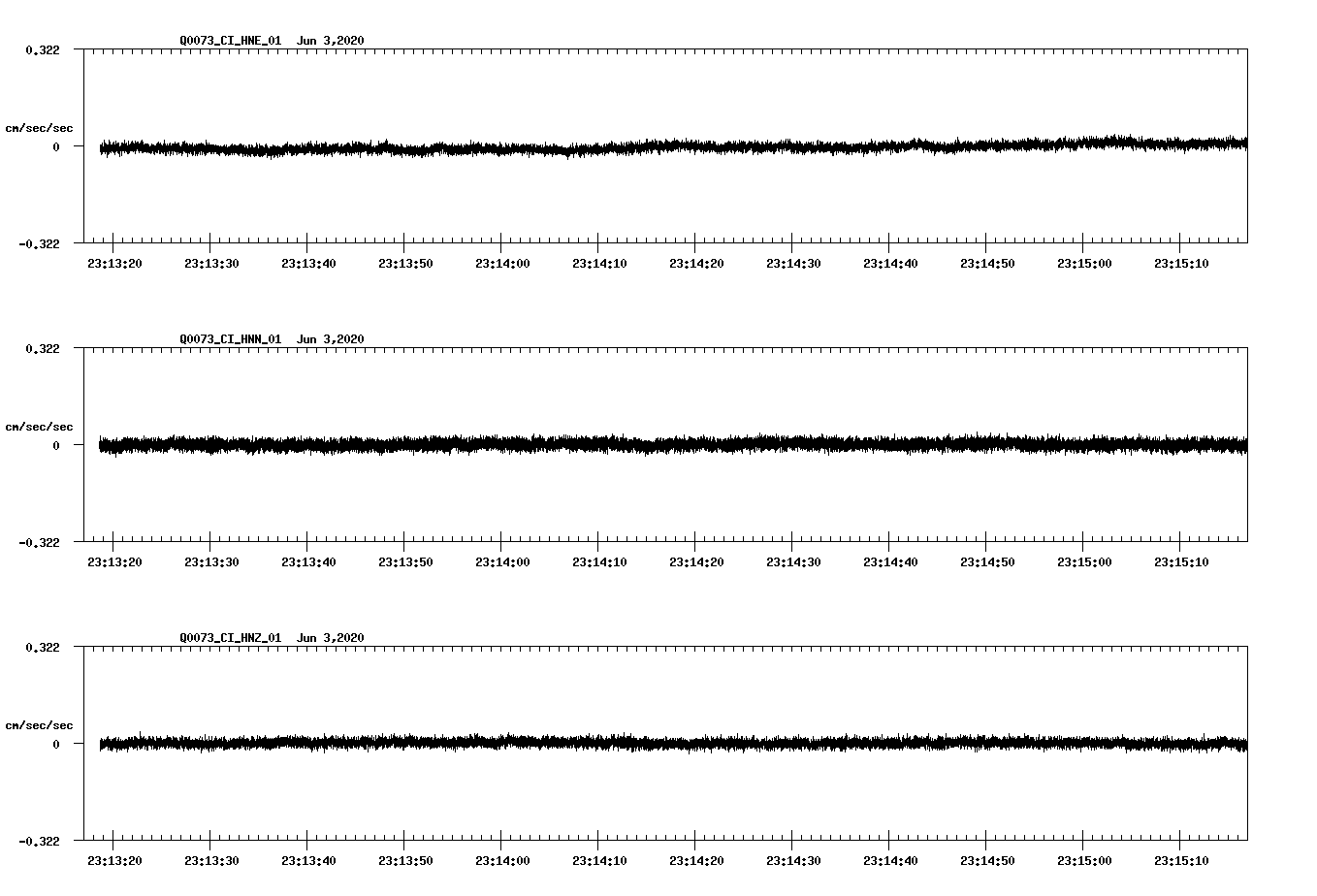The height and width of the screenshot is (896, 1317).
Task: Click the 23:14:10 time label under HNZ plot
Action: (x=599, y=861)
